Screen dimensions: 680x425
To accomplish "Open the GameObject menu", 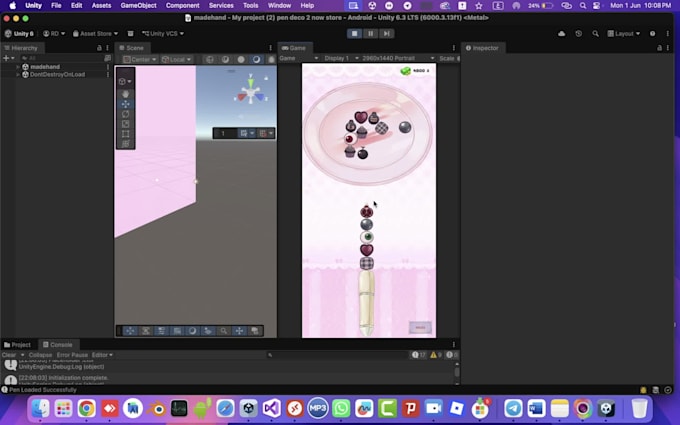I will (138, 6).
